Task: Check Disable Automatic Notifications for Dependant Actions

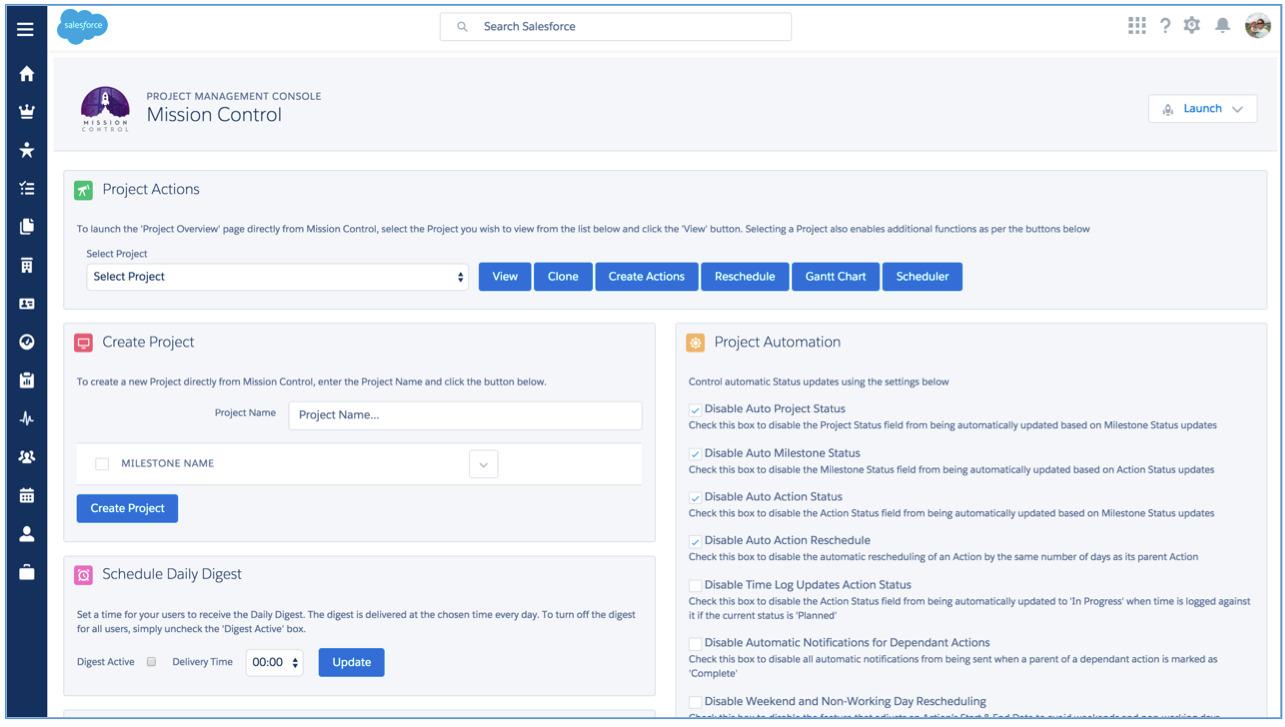Action: click(x=695, y=642)
